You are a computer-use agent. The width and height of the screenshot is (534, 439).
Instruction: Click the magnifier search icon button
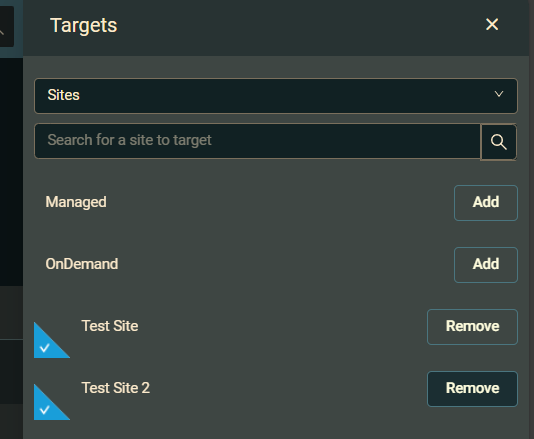[499, 142]
